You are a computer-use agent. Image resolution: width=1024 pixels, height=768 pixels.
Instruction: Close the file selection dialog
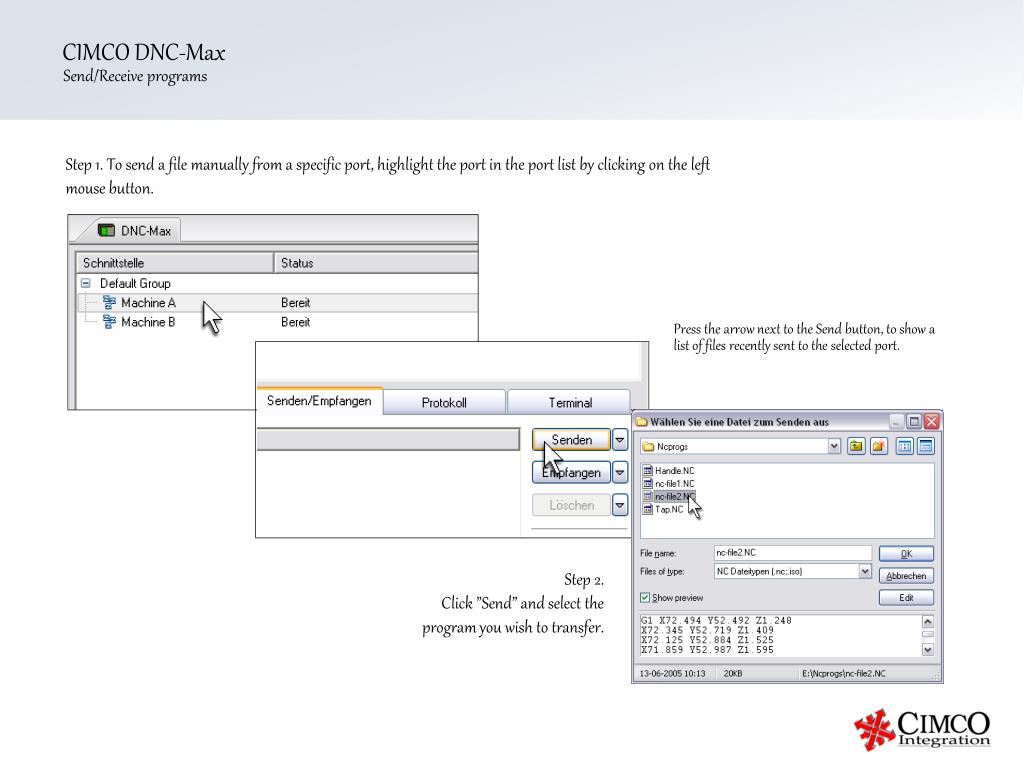pyautogui.click(x=932, y=422)
